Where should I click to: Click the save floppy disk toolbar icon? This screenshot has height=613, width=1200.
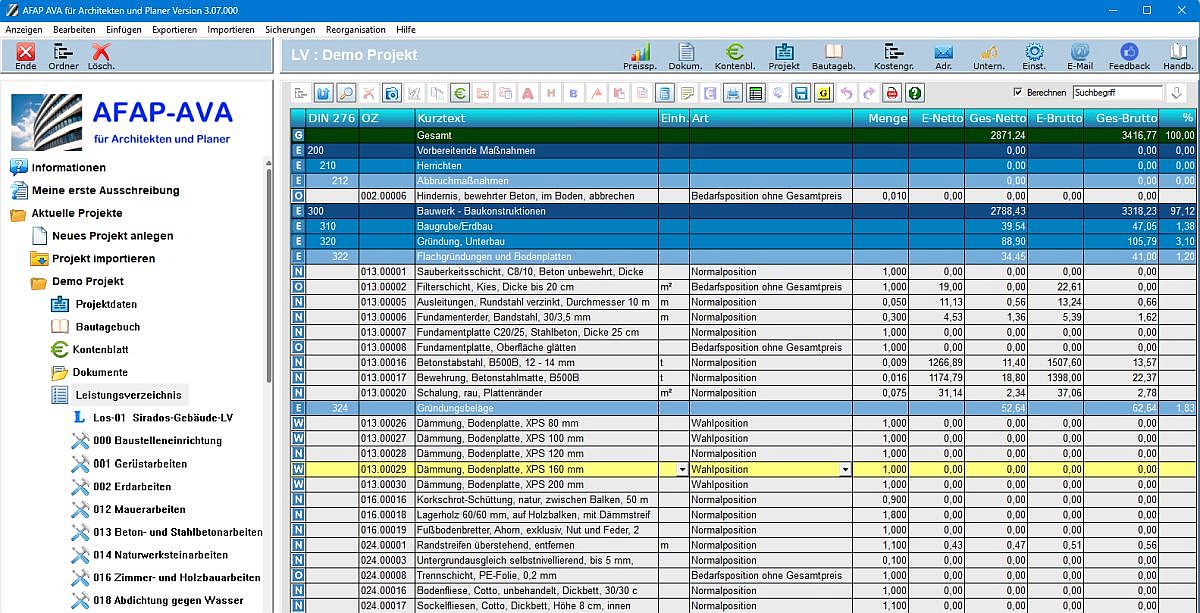[800, 93]
